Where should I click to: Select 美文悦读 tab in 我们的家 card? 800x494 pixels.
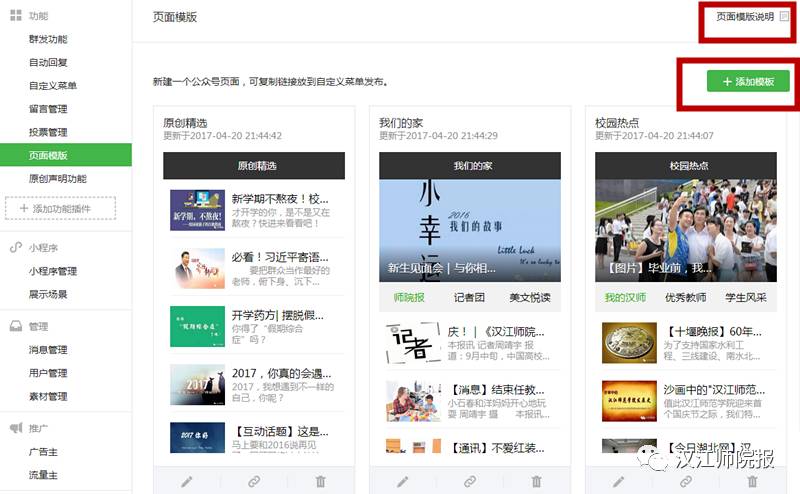point(530,297)
